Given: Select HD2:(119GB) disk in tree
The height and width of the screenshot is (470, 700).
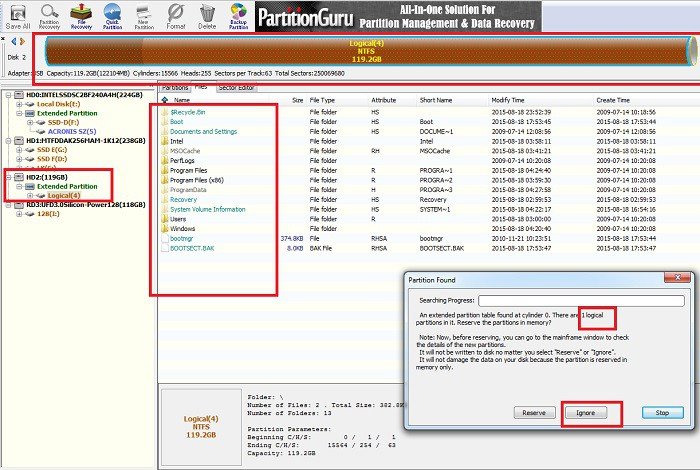Looking at the screenshot, I should 47,177.
